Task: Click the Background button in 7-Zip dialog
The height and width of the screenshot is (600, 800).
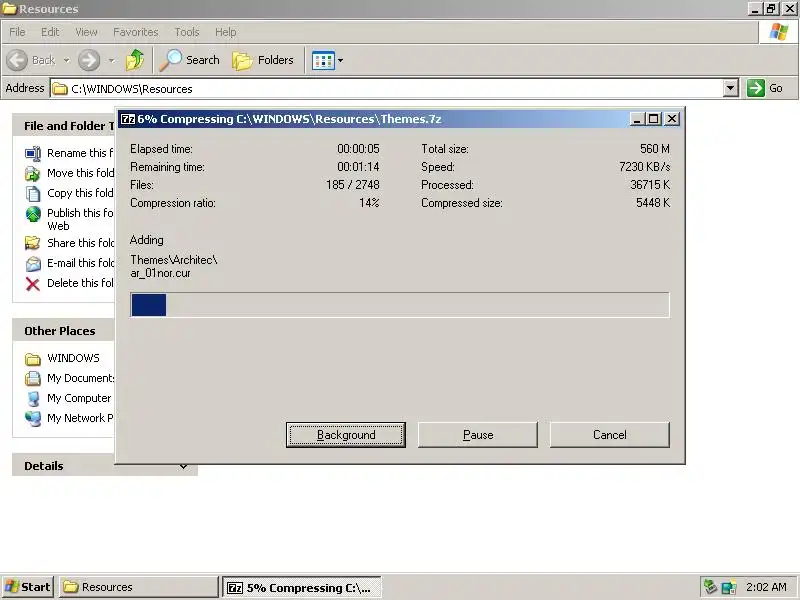Action: coord(346,435)
